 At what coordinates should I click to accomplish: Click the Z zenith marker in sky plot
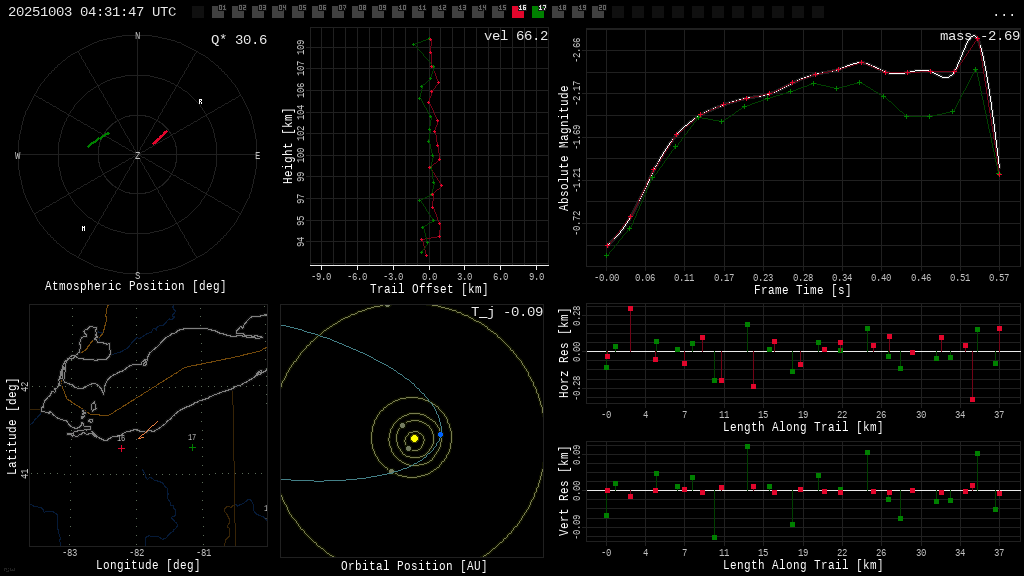click(138, 155)
